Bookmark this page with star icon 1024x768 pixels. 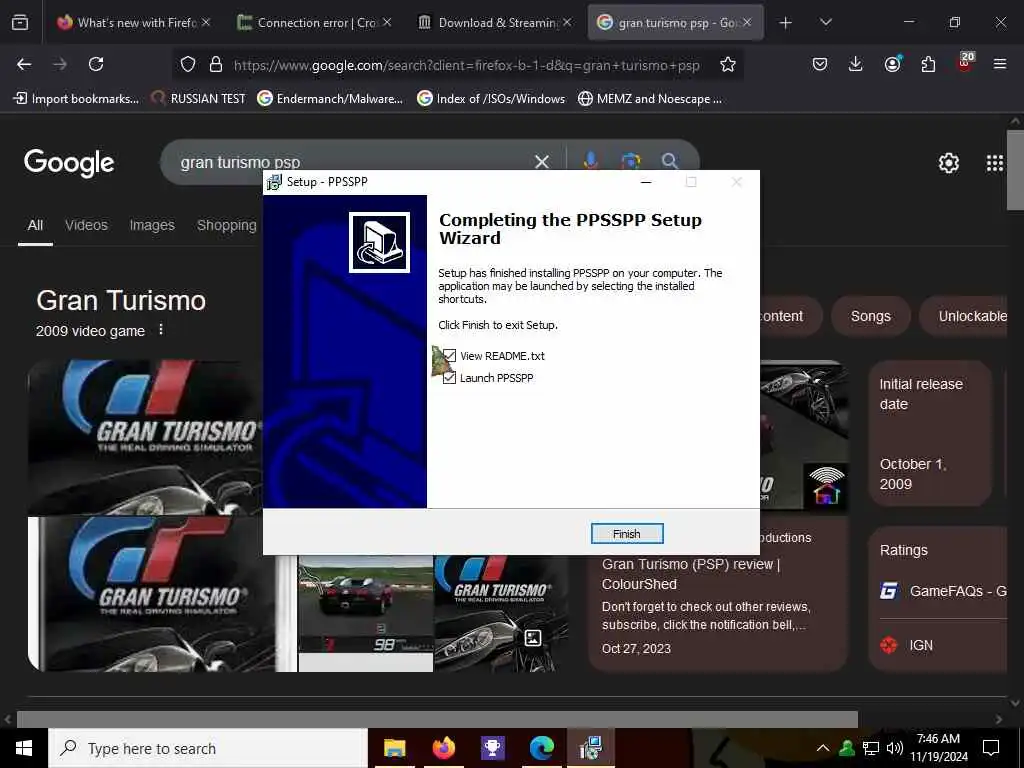728,64
